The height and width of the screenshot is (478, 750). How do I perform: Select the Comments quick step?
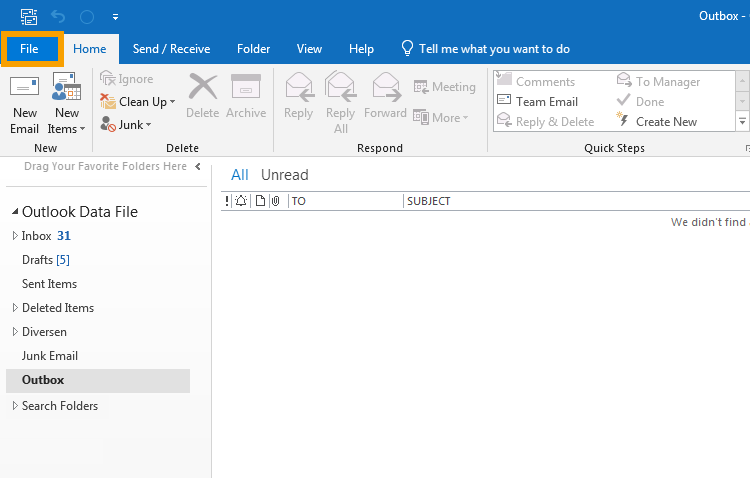point(536,81)
